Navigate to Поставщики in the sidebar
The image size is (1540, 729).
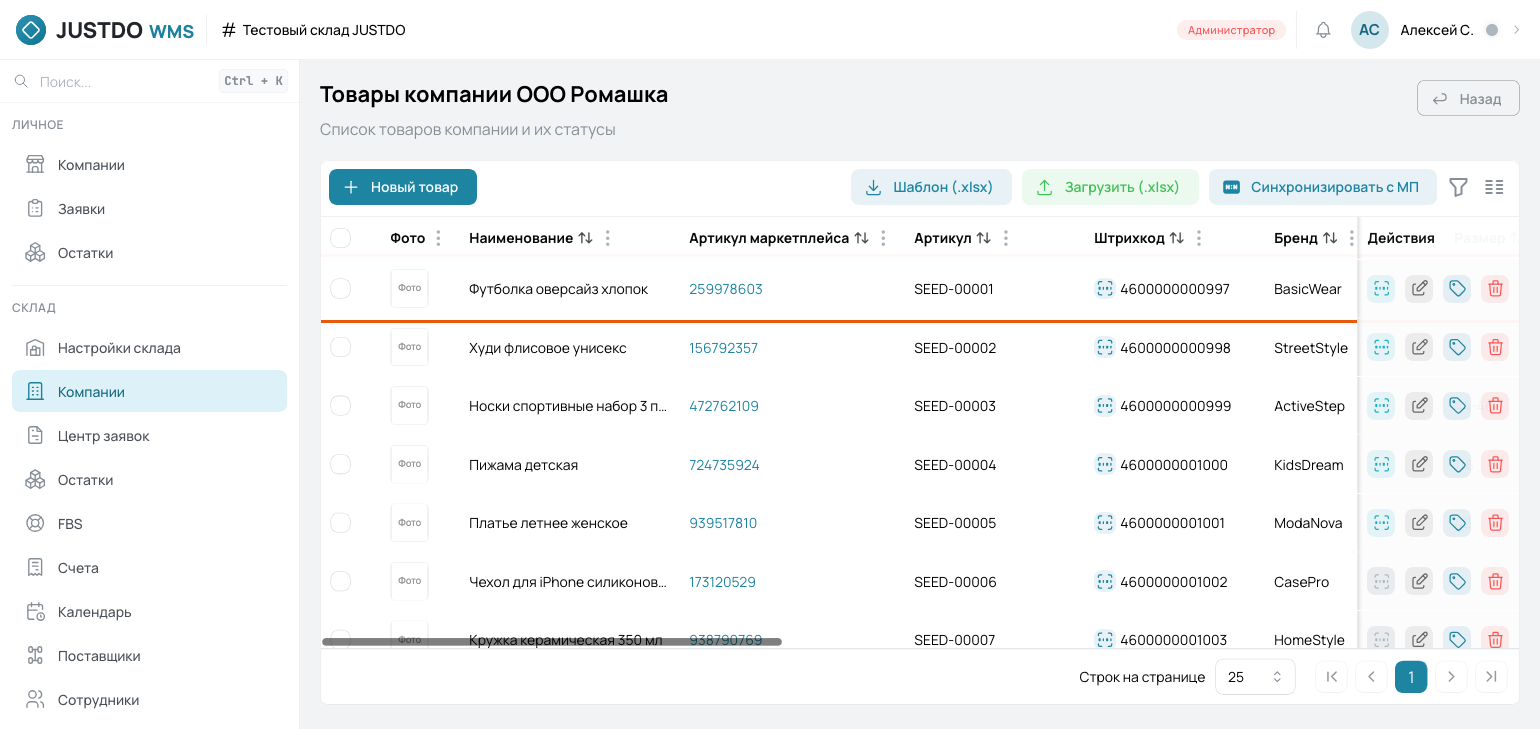[x=149, y=656]
